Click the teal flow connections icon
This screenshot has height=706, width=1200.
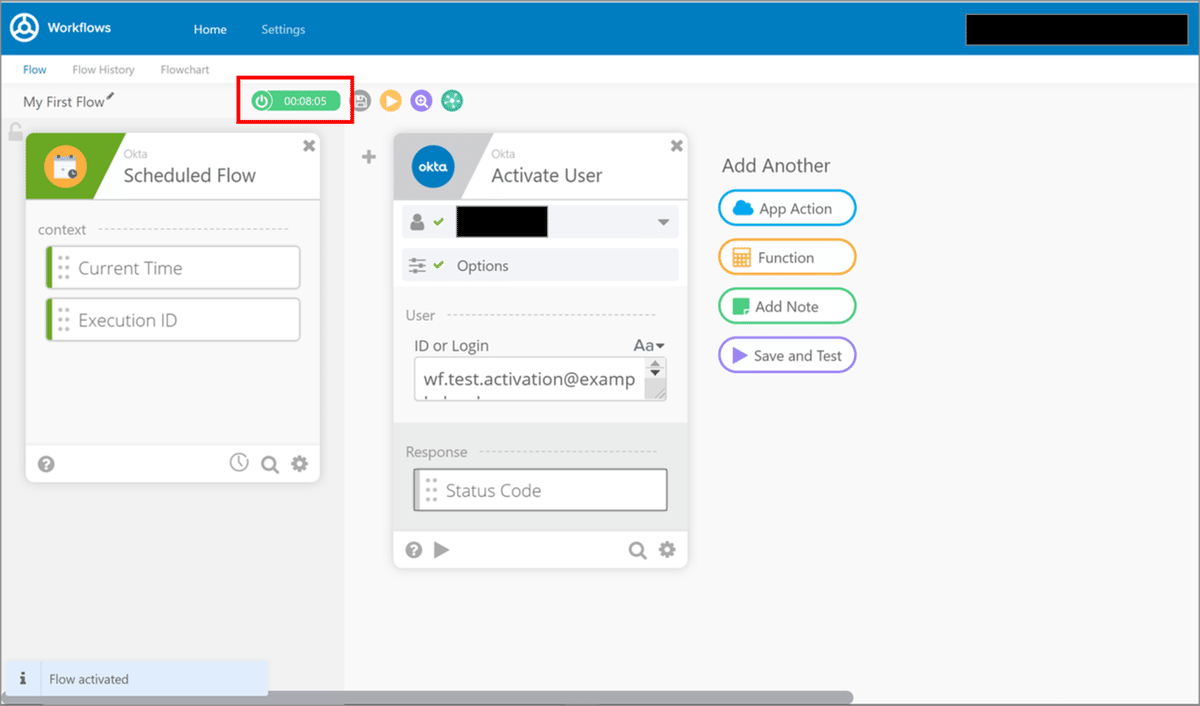452,101
